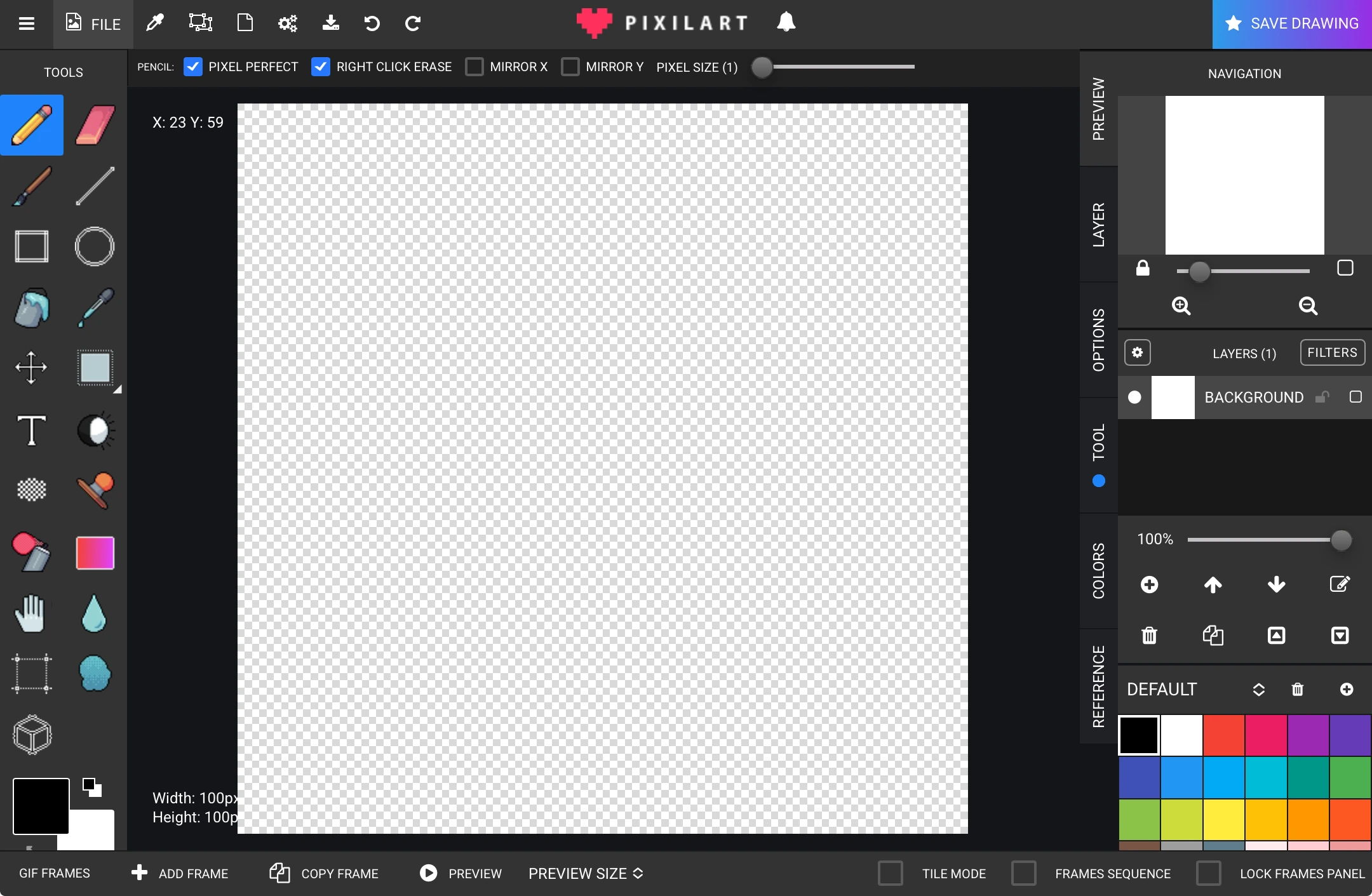Select the Circle shape tool

95,246
